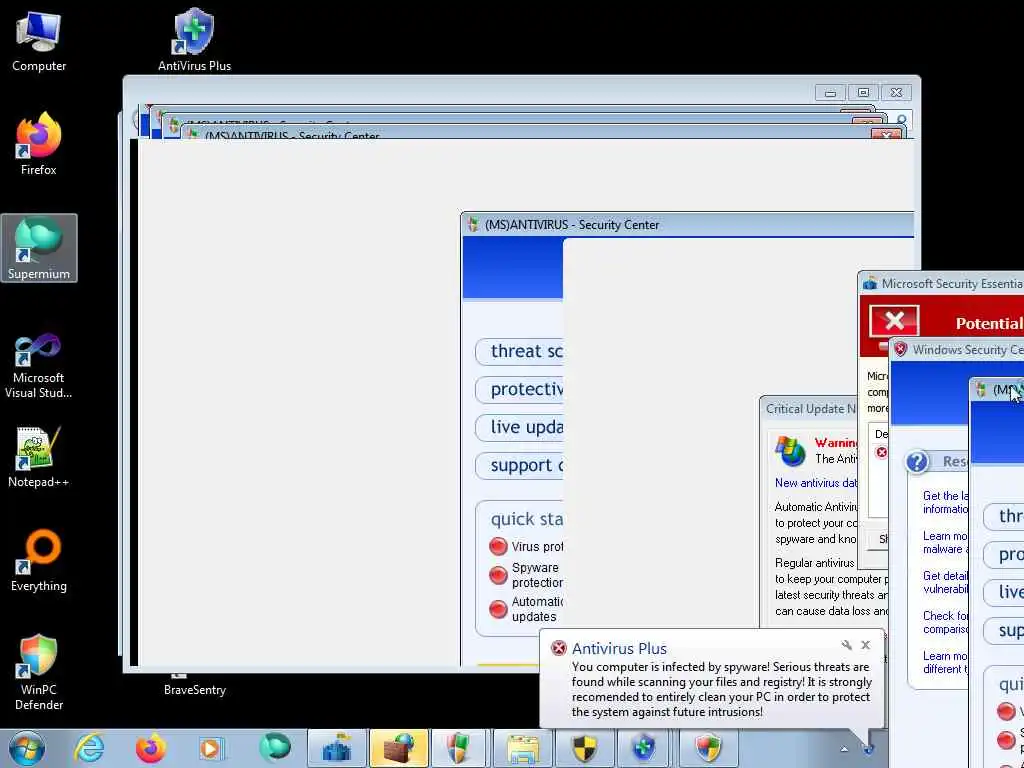Select the AntiVirus Plus desktop shortcut
Viewport: 1024px width, 768px height.
[194, 40]
